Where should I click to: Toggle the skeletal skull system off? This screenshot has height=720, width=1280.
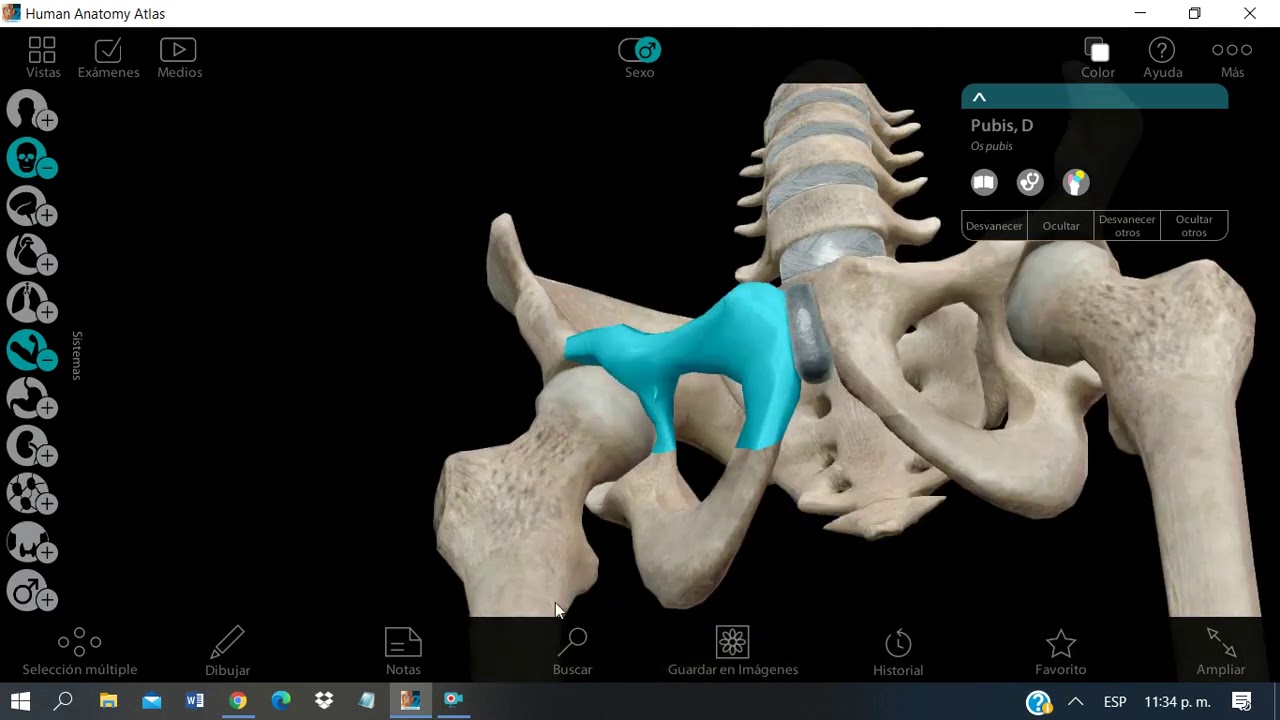pyautogui.click(x=30, y=158)
